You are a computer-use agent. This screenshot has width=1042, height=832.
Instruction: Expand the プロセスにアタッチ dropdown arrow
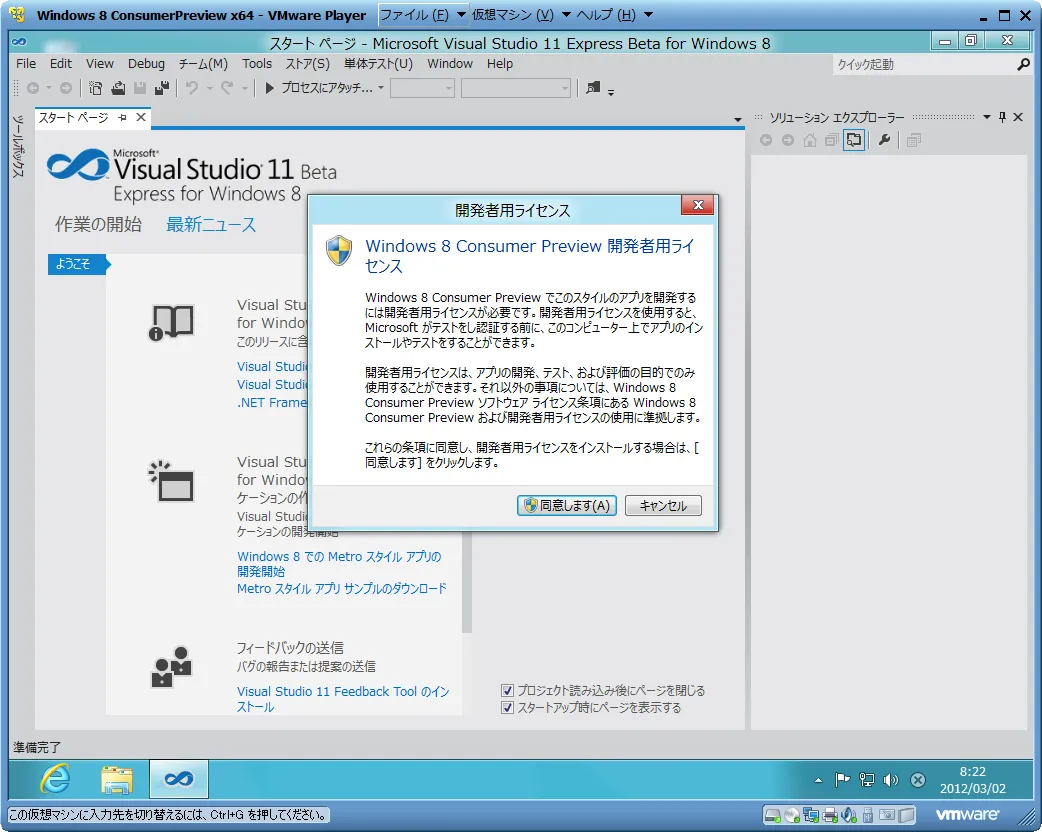click(x=381, y=88)
